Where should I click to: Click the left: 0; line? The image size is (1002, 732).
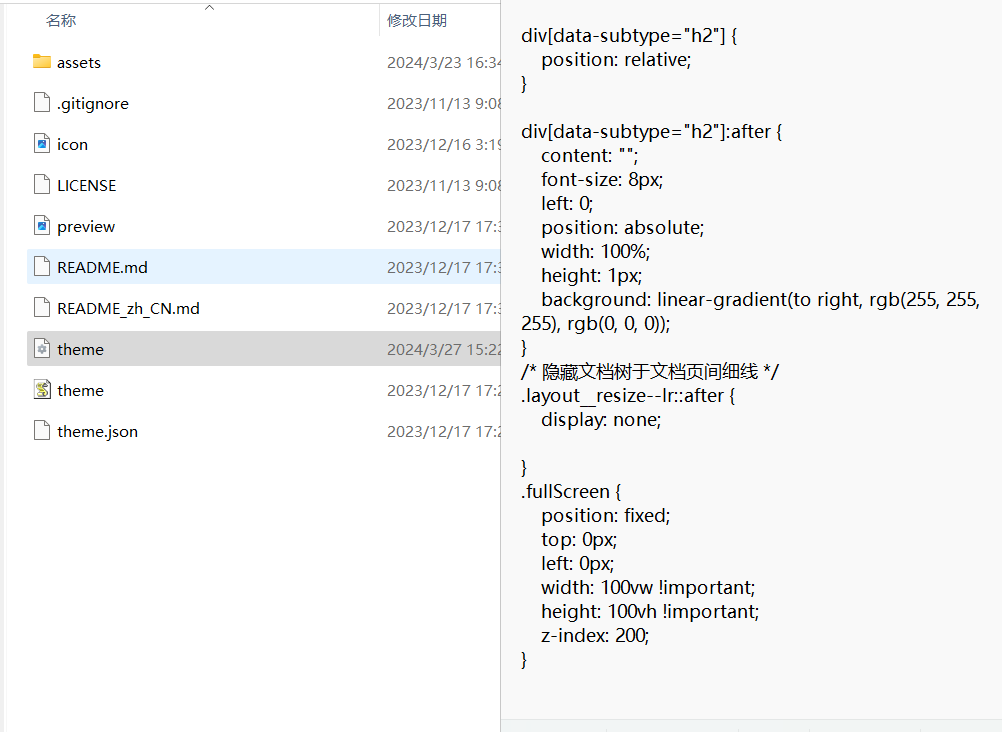coord(567,203)
